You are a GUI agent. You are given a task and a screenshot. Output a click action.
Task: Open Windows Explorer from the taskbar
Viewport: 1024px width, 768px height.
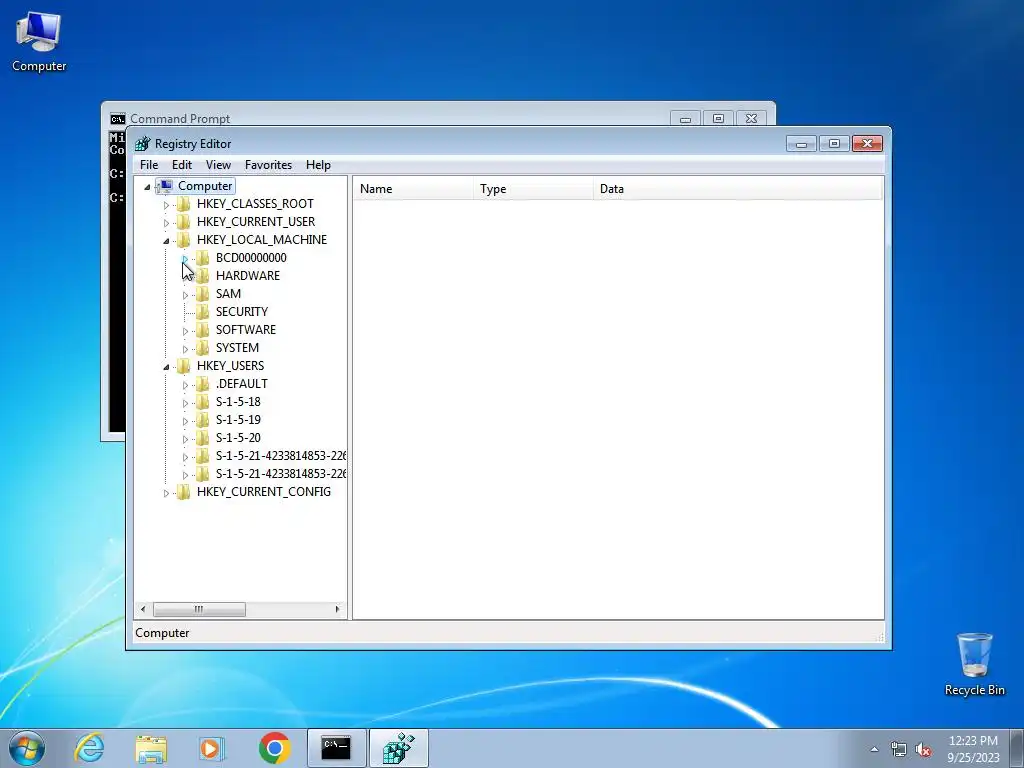(151, 748)
